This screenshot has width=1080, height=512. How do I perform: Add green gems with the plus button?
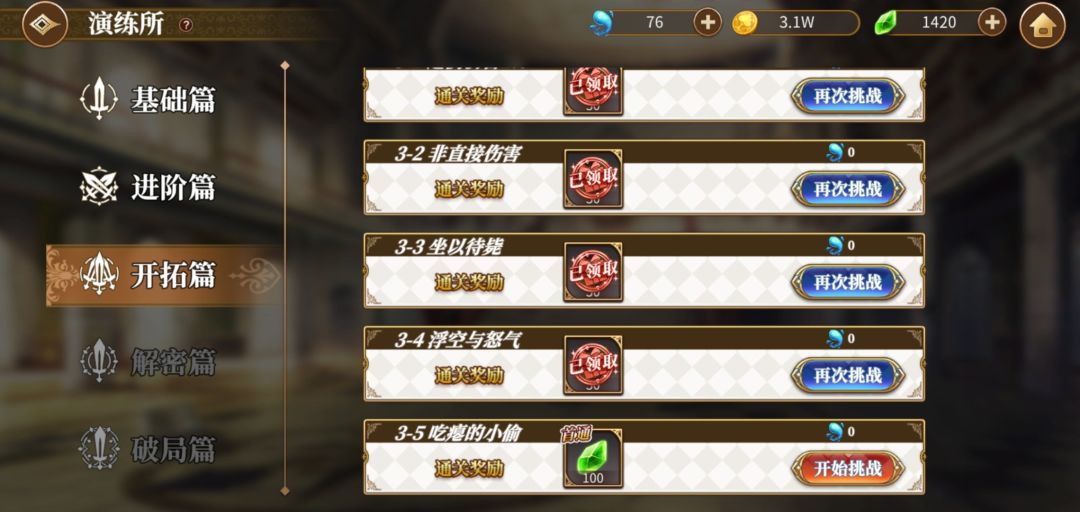click(x=992, y=23)
